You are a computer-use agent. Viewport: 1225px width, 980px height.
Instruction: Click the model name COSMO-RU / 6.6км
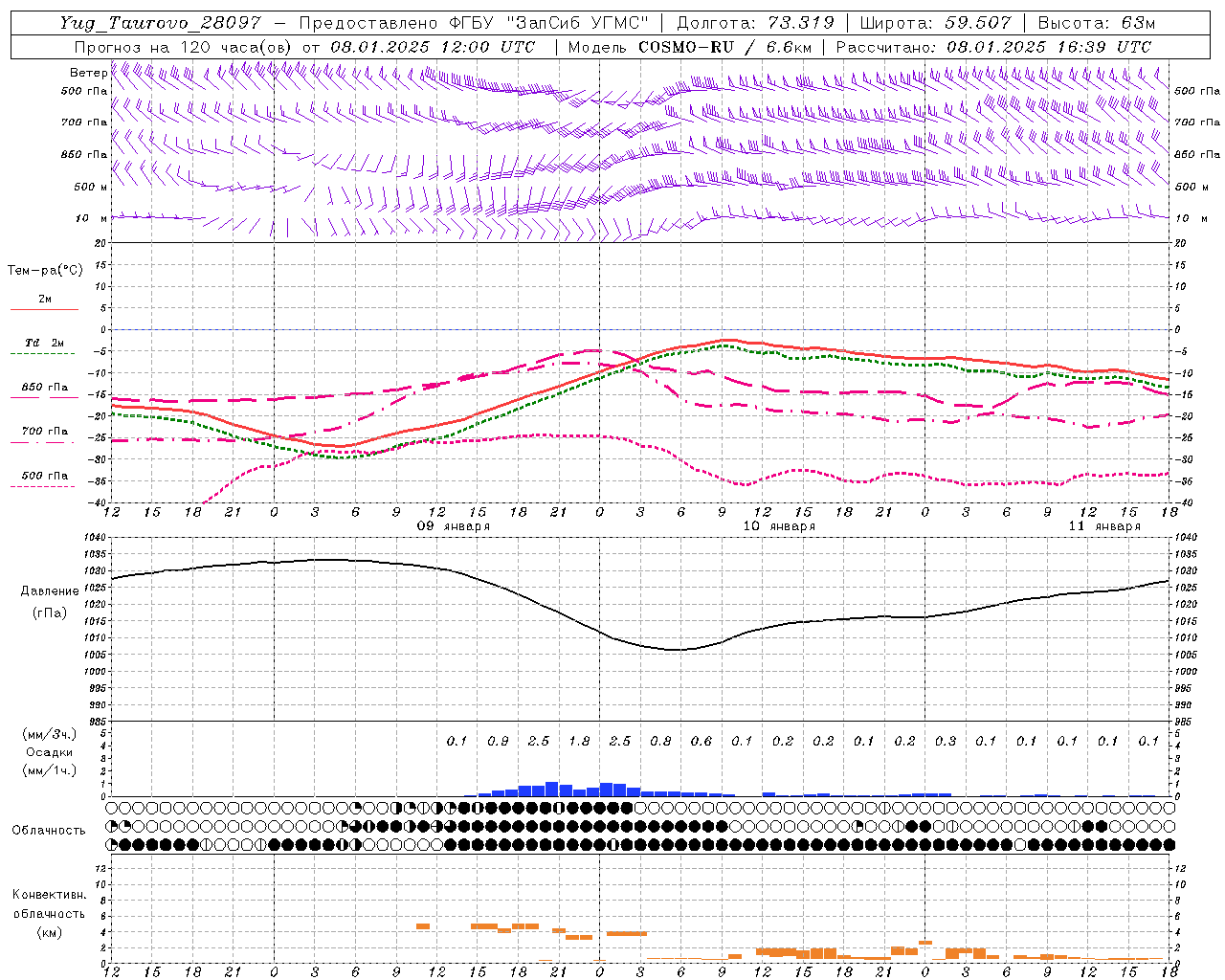coord(724,47)
